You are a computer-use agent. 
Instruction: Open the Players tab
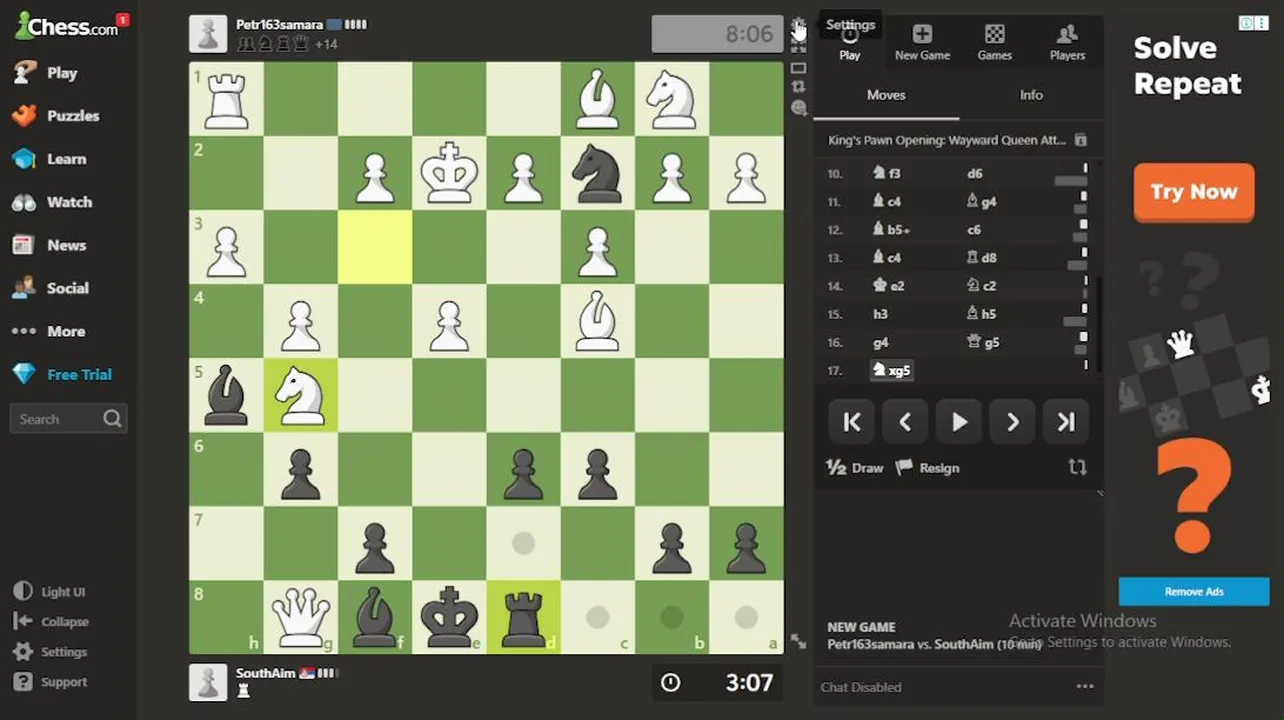(x=1067, y=42)
